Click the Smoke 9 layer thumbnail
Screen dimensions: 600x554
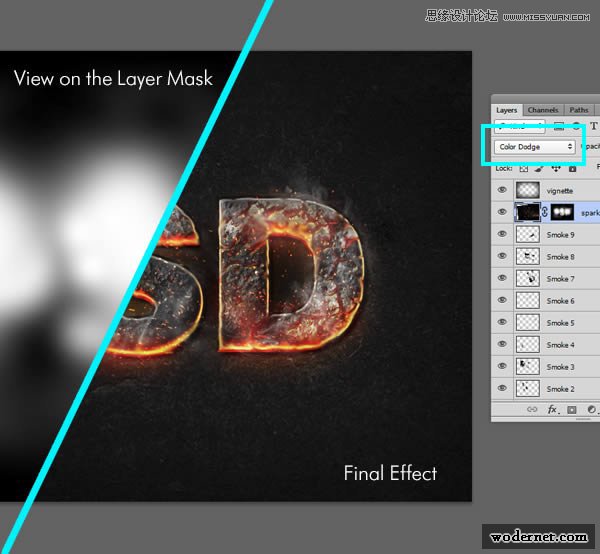point(528,234)
